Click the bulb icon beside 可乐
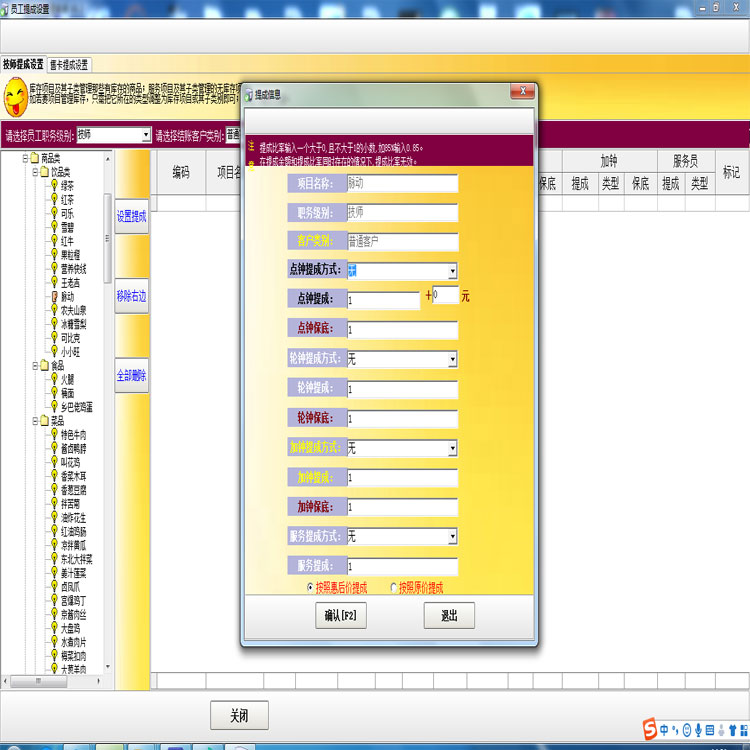The height and width of the screenshot is (750, 750). (x=54, y=213)
